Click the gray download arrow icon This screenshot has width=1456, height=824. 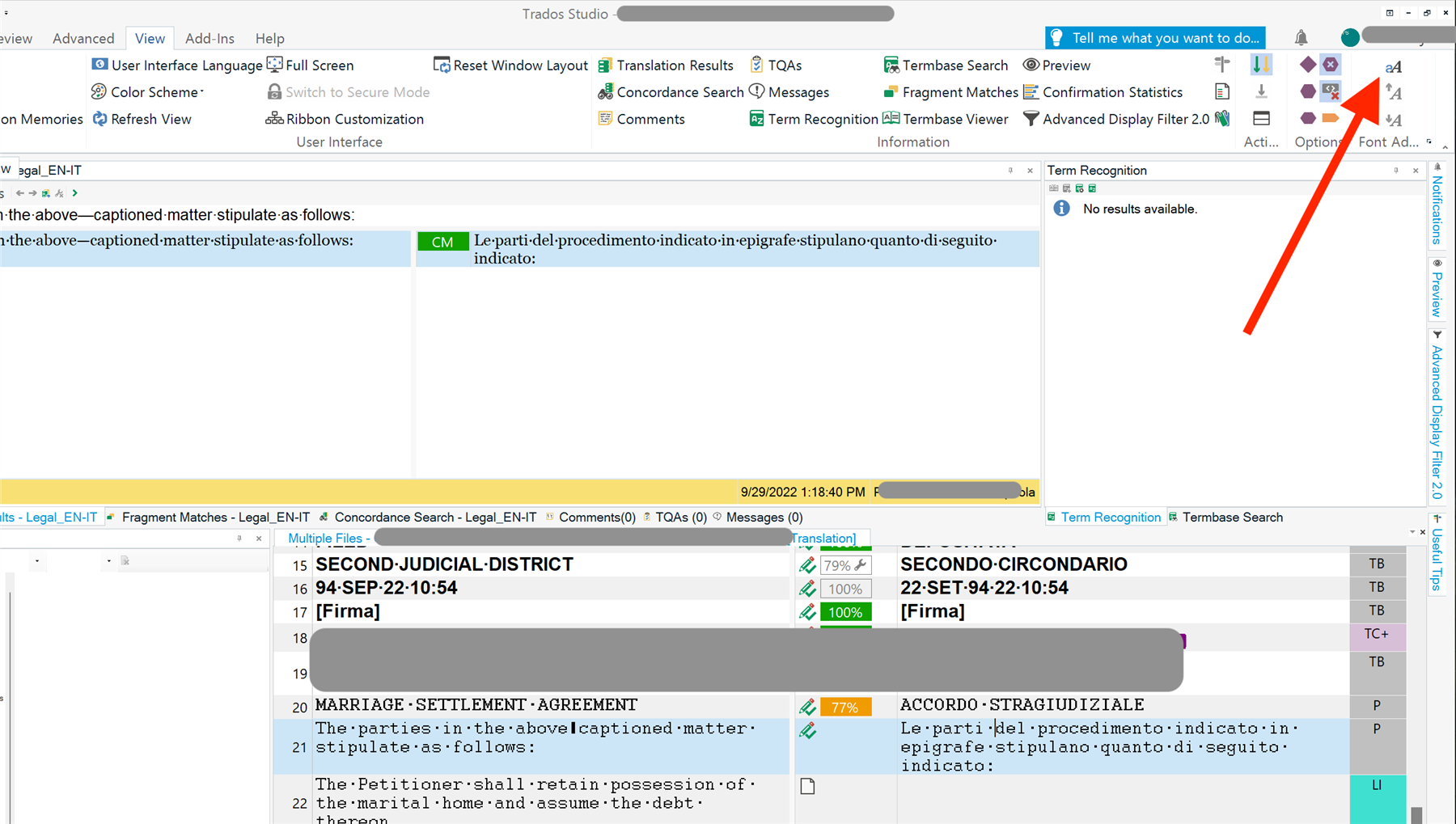point(1261,91)
